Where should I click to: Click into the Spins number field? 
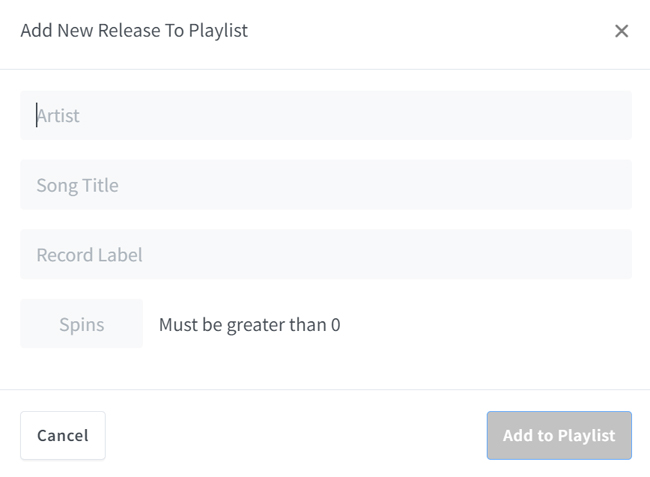coord(81,324)
